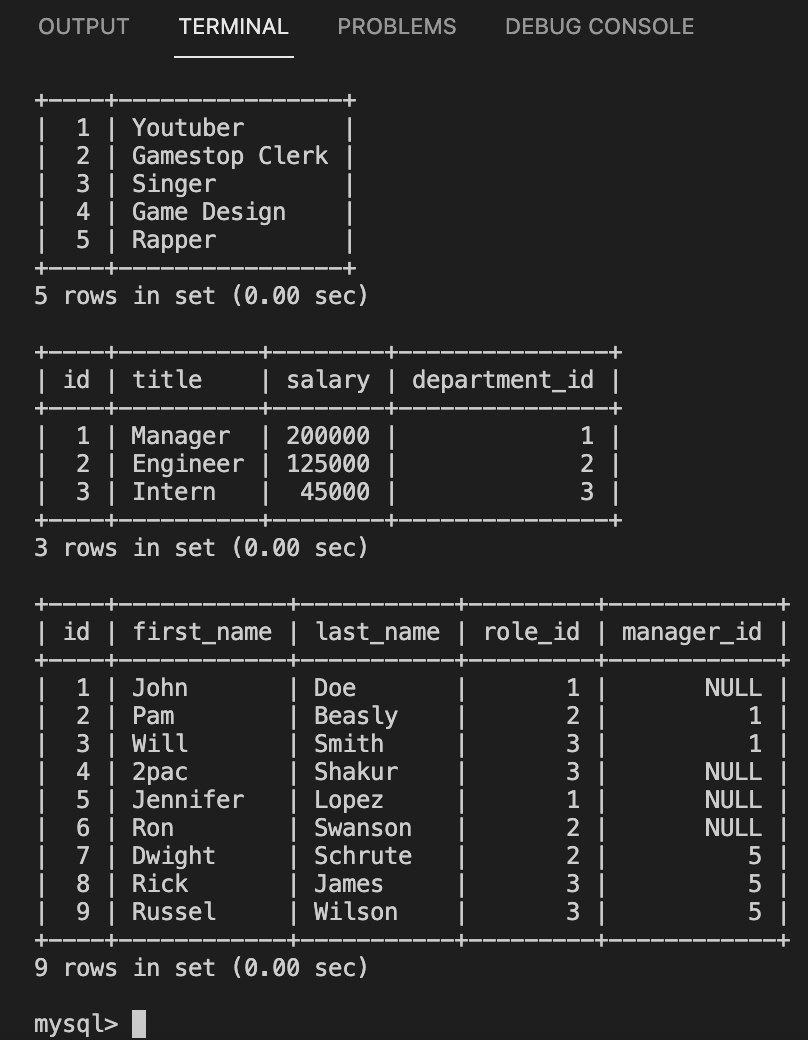Click the first_name column header
808x1040 pixels.
[200, 631]
